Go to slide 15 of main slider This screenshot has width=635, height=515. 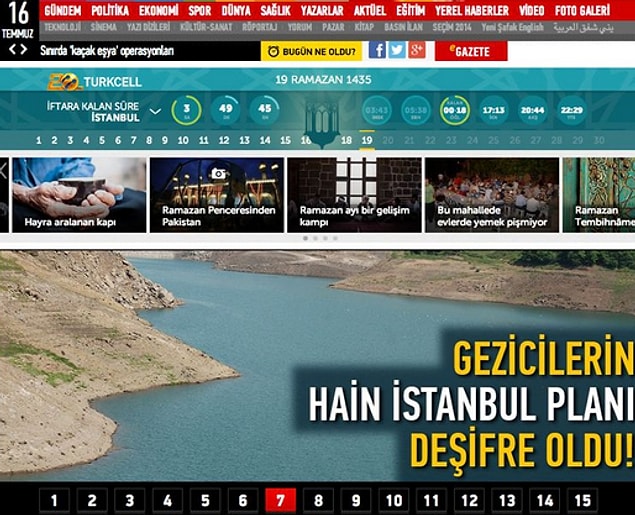click(x=583, y=501)
